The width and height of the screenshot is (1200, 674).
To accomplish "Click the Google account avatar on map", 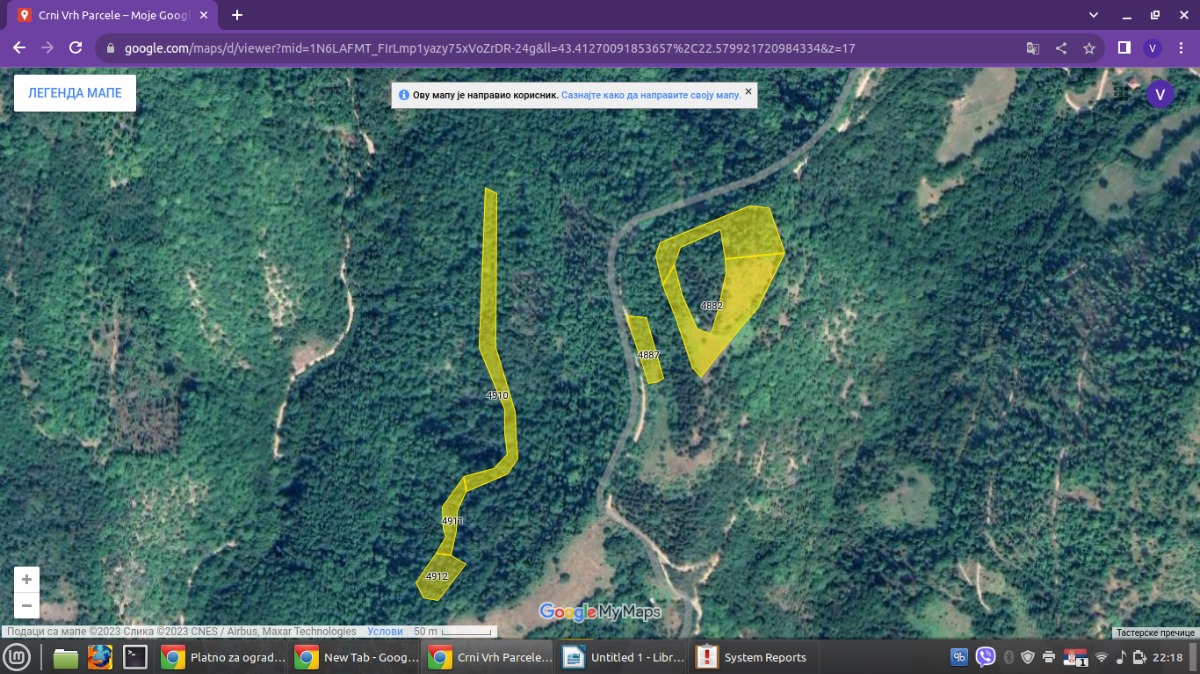I will pos(1159,94).
